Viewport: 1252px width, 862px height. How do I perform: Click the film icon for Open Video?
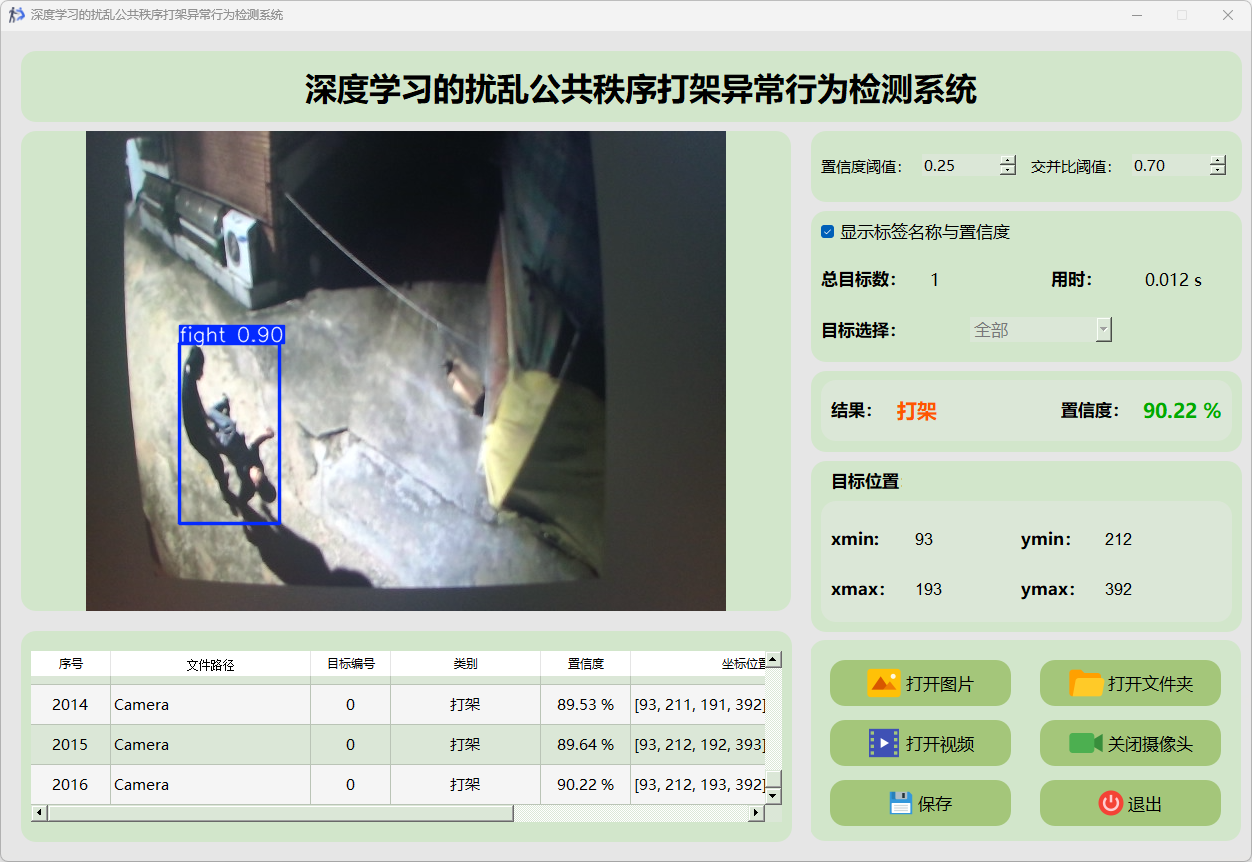[x=884, y=743]
